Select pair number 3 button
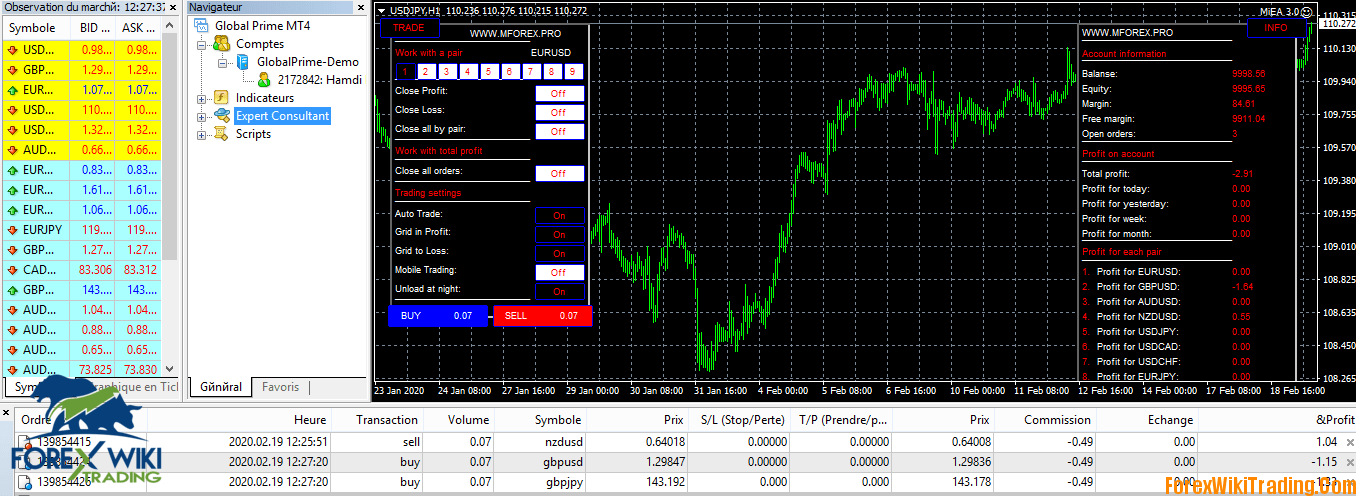The height and width of the screenshot is (496, 1356). [x=447, y=71]
